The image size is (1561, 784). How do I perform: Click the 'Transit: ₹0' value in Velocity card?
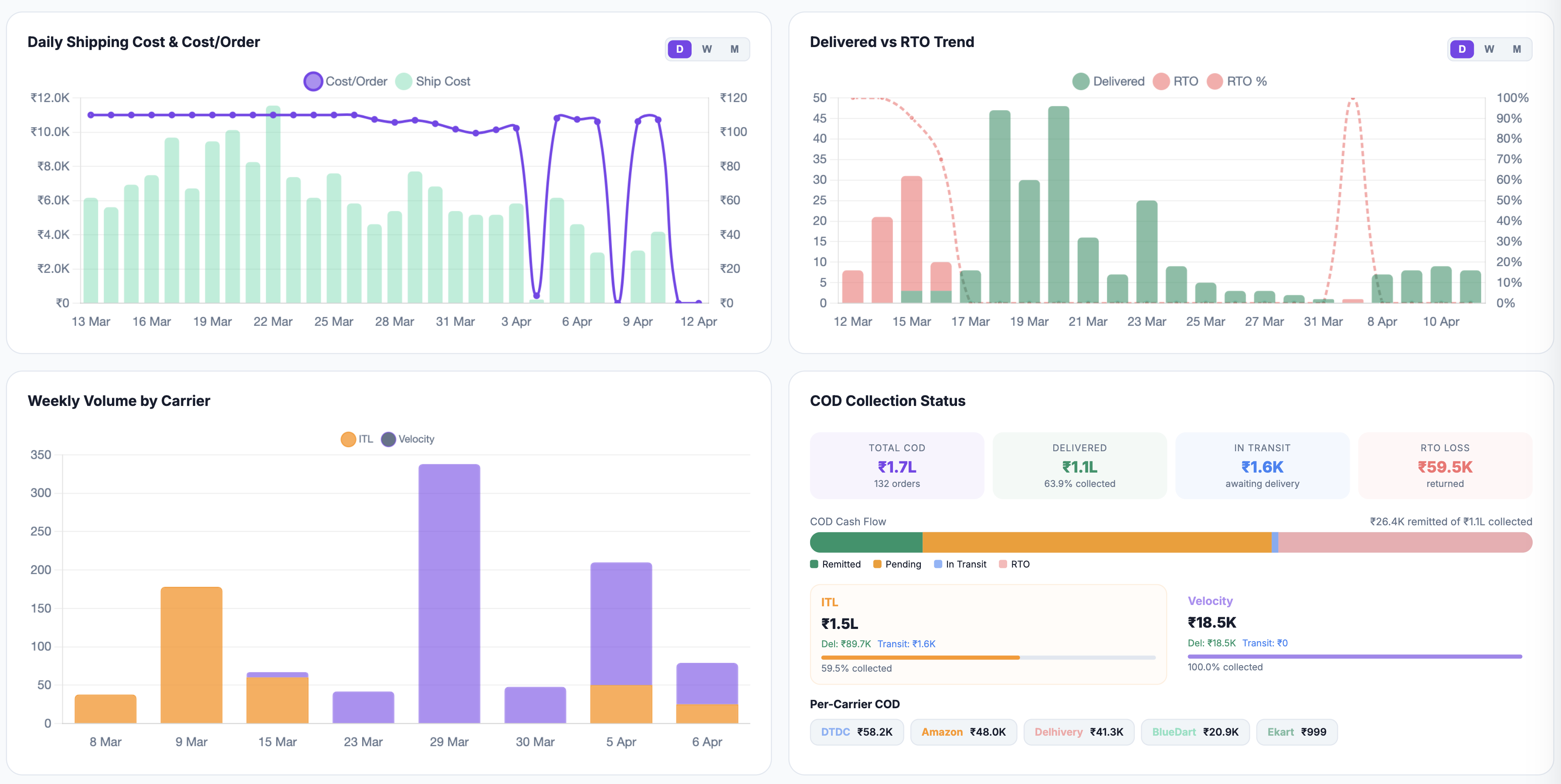1265,643
